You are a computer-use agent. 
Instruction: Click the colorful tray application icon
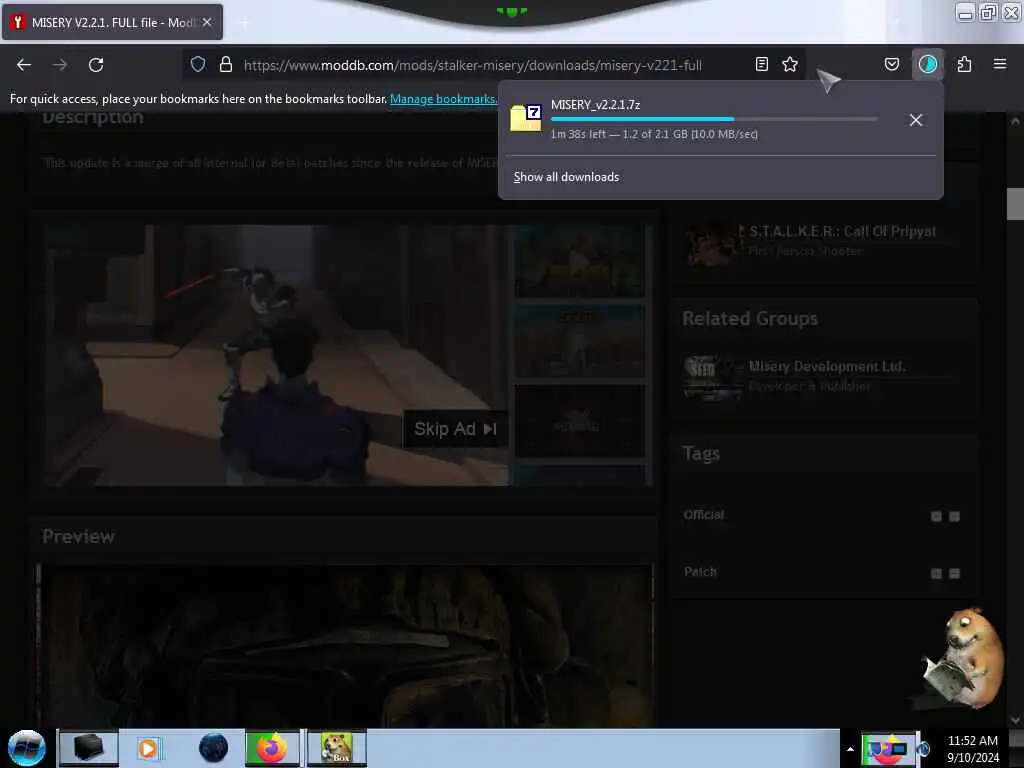888,748
